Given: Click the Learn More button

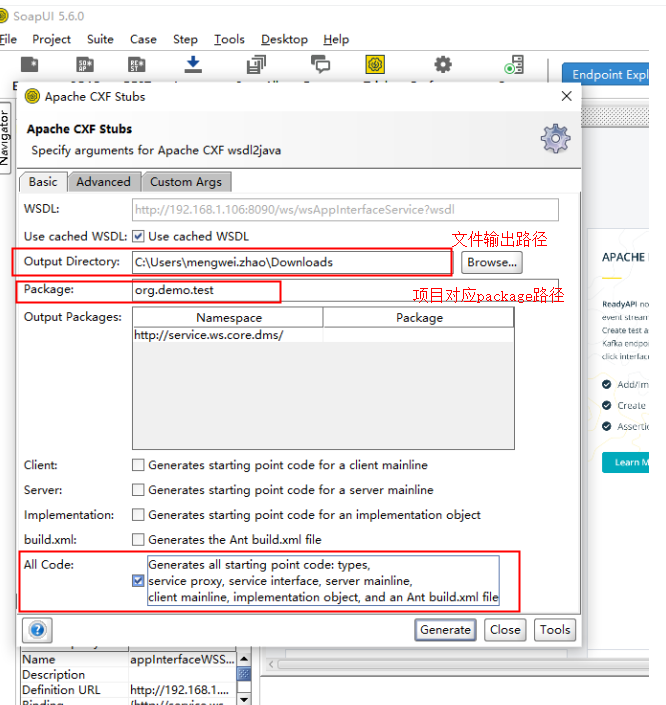Looking at the screenshot, I should tap(626, 462).
